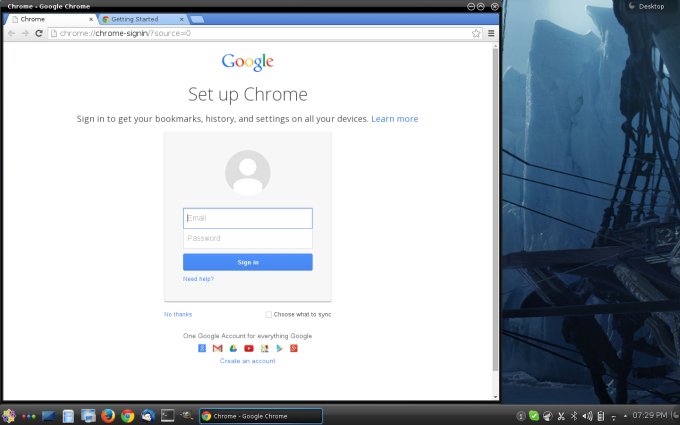
Task: Click the info notification tray icon
Action: [x=521, y=416]
